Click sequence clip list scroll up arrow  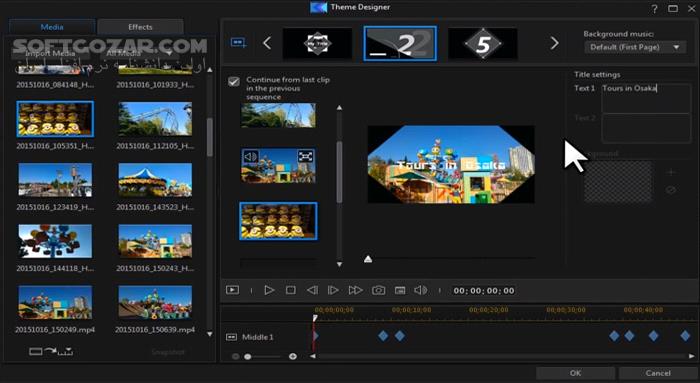pos(339,108)
